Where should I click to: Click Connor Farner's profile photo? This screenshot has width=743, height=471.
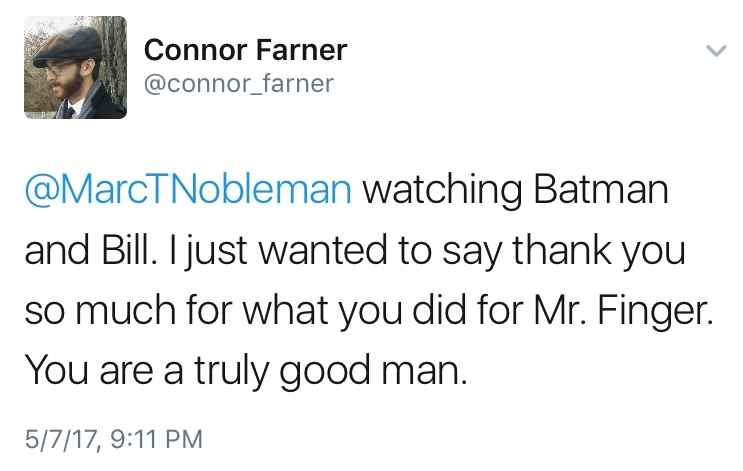[x=76, y=67]
